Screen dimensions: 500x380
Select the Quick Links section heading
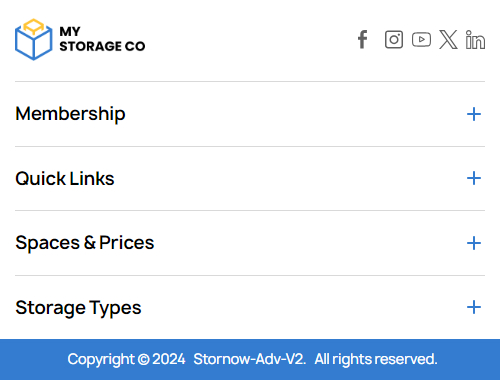[x=65, y=178]
